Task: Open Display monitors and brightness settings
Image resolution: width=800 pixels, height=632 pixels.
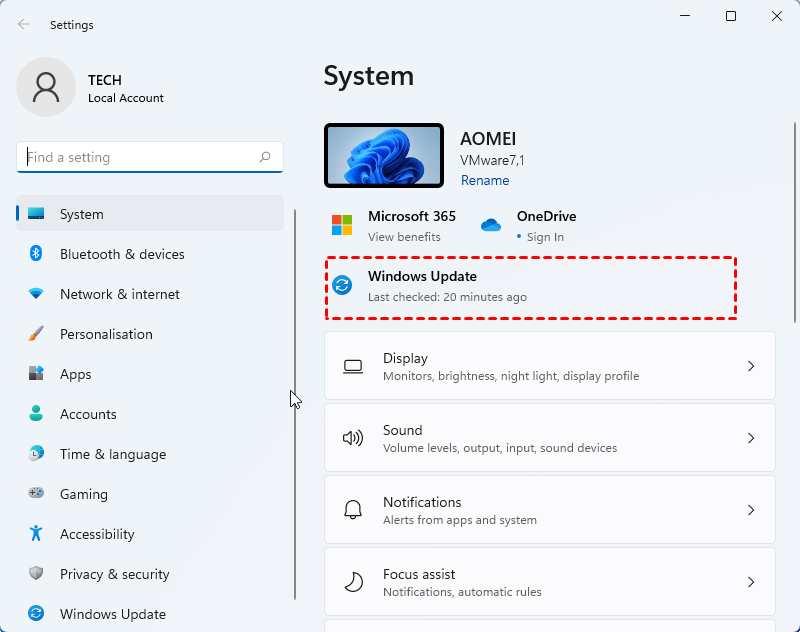Action: 549,366
